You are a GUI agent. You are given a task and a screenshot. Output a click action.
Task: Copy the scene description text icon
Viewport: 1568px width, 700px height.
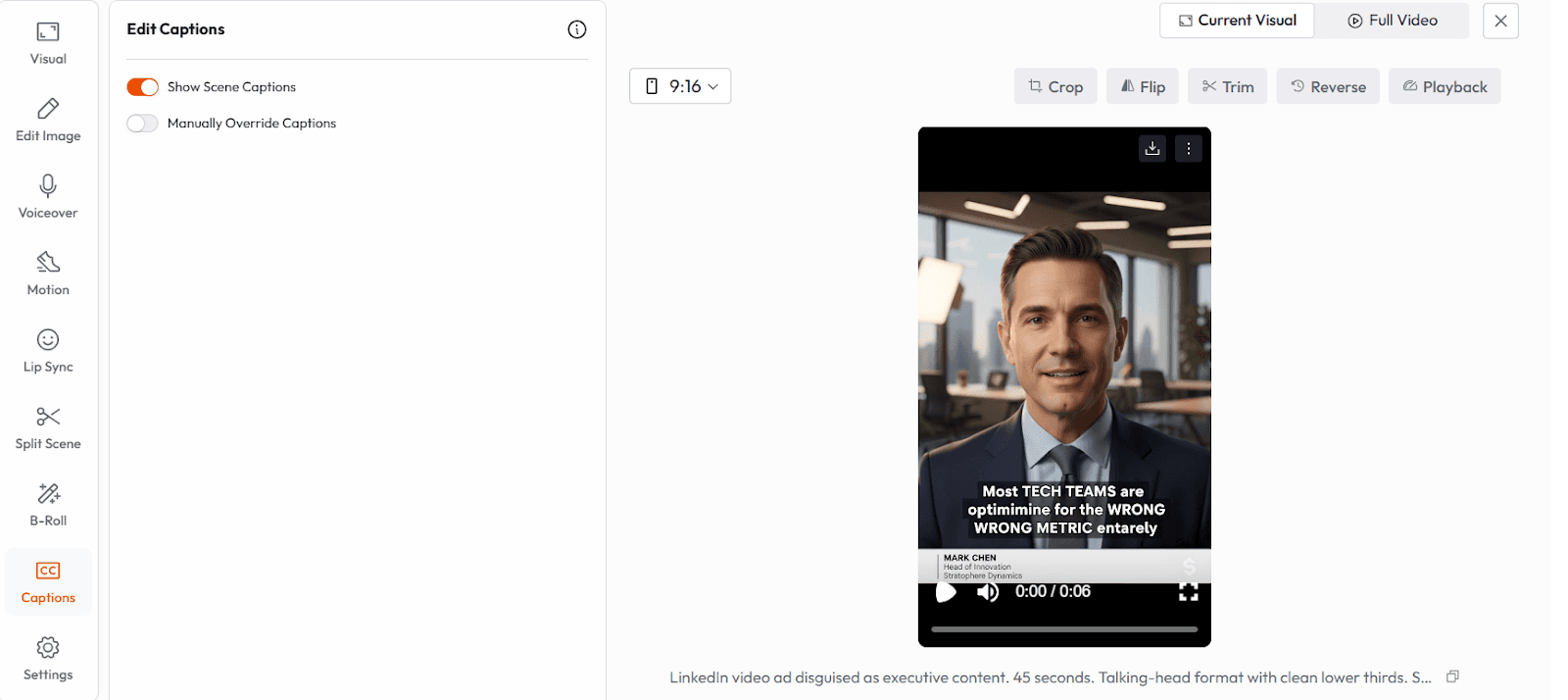coord(1452,676)
